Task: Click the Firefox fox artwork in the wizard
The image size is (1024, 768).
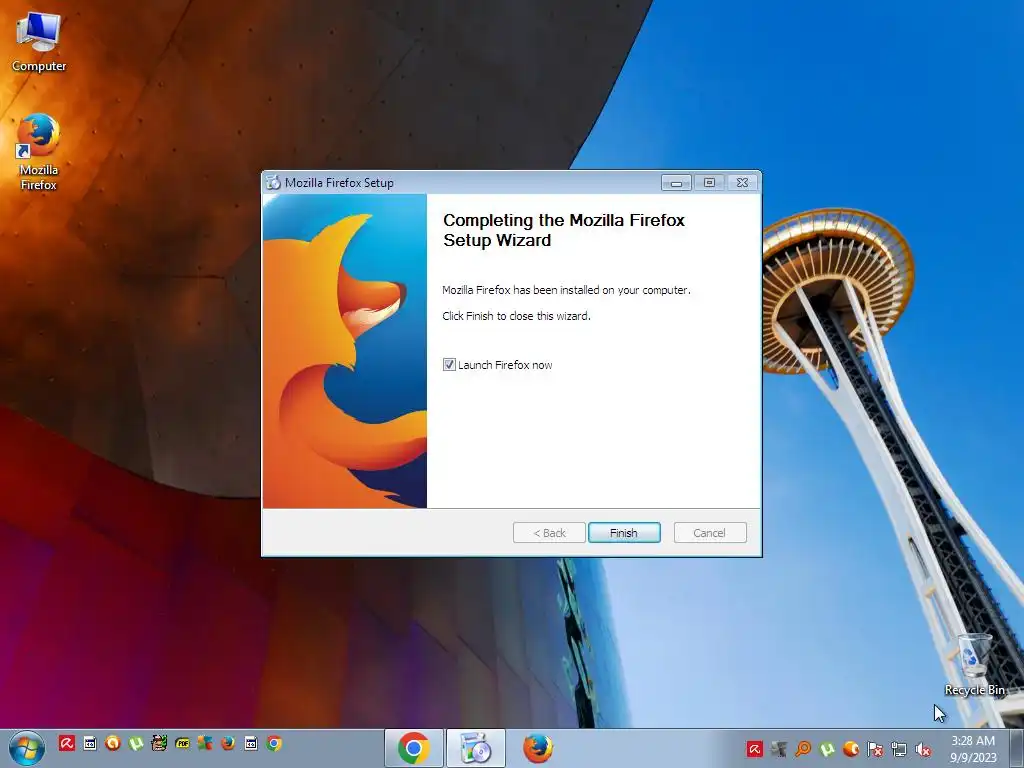Action: click(x=345, y=351)
